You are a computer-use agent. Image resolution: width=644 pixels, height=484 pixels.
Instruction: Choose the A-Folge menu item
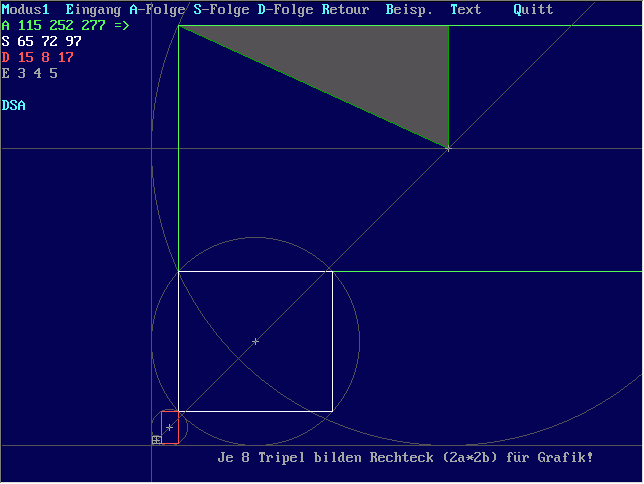coord(157,10)
